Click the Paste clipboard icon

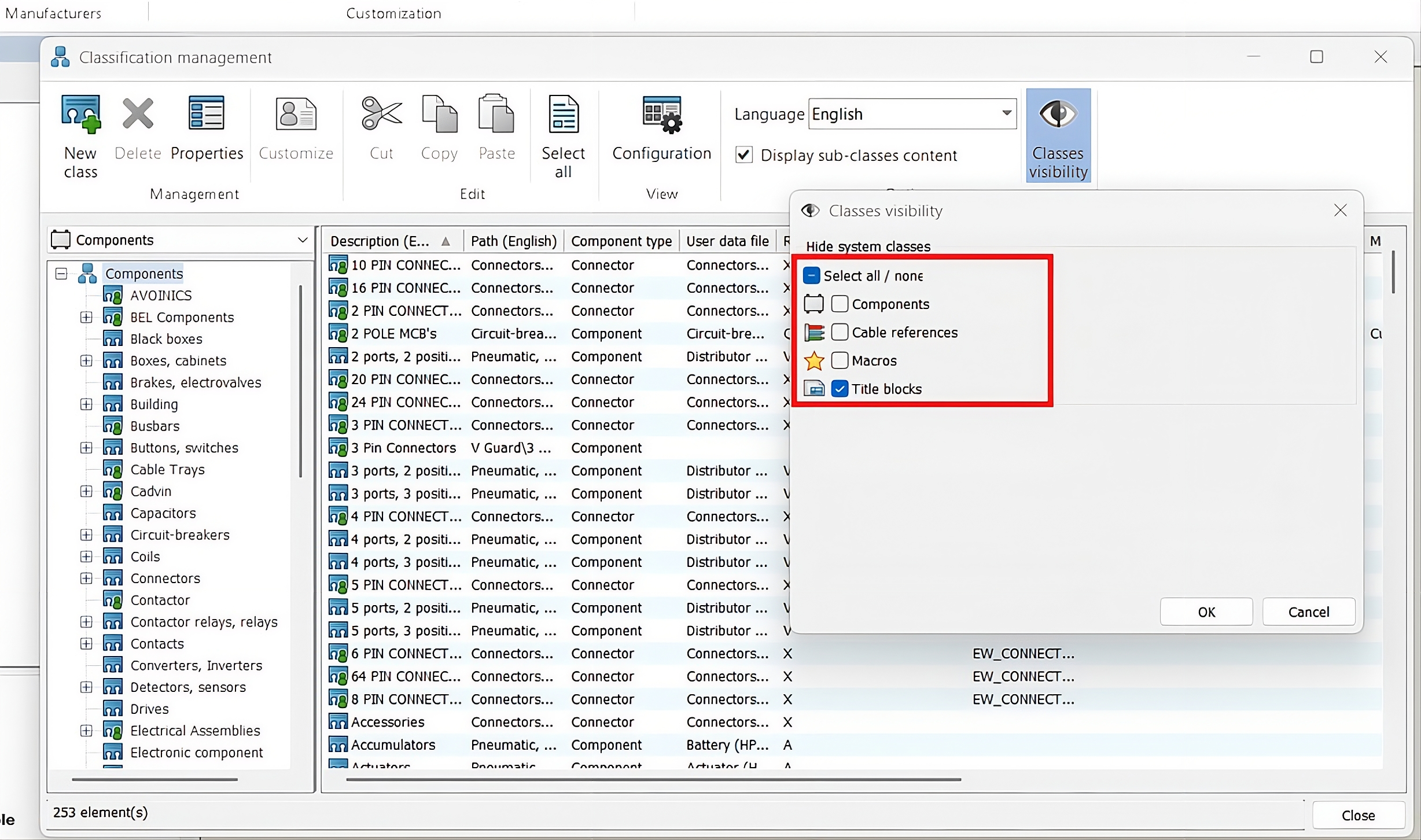(x=496, y=113)
